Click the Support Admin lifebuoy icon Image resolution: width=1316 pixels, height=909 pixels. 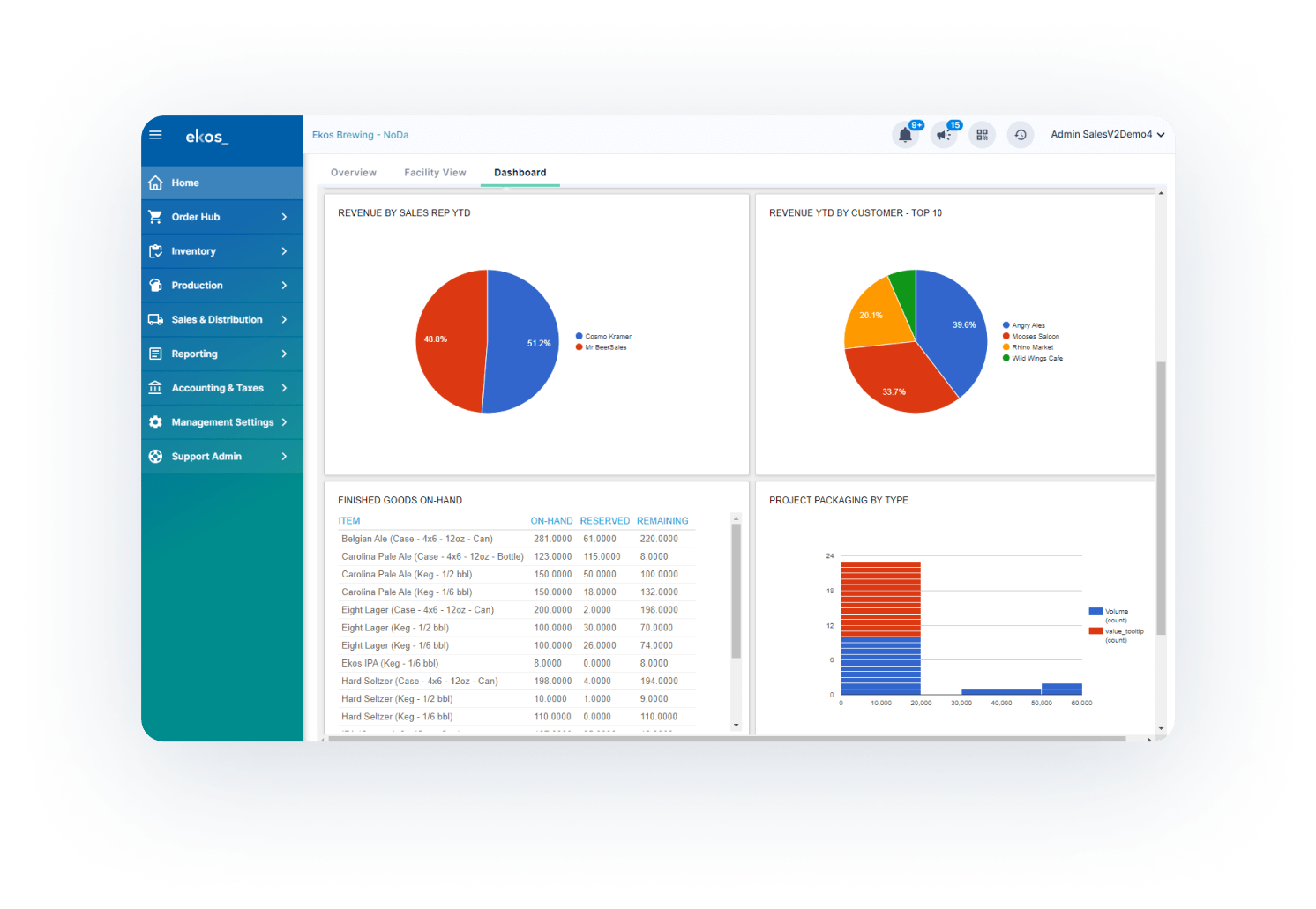tap(155, 457)
